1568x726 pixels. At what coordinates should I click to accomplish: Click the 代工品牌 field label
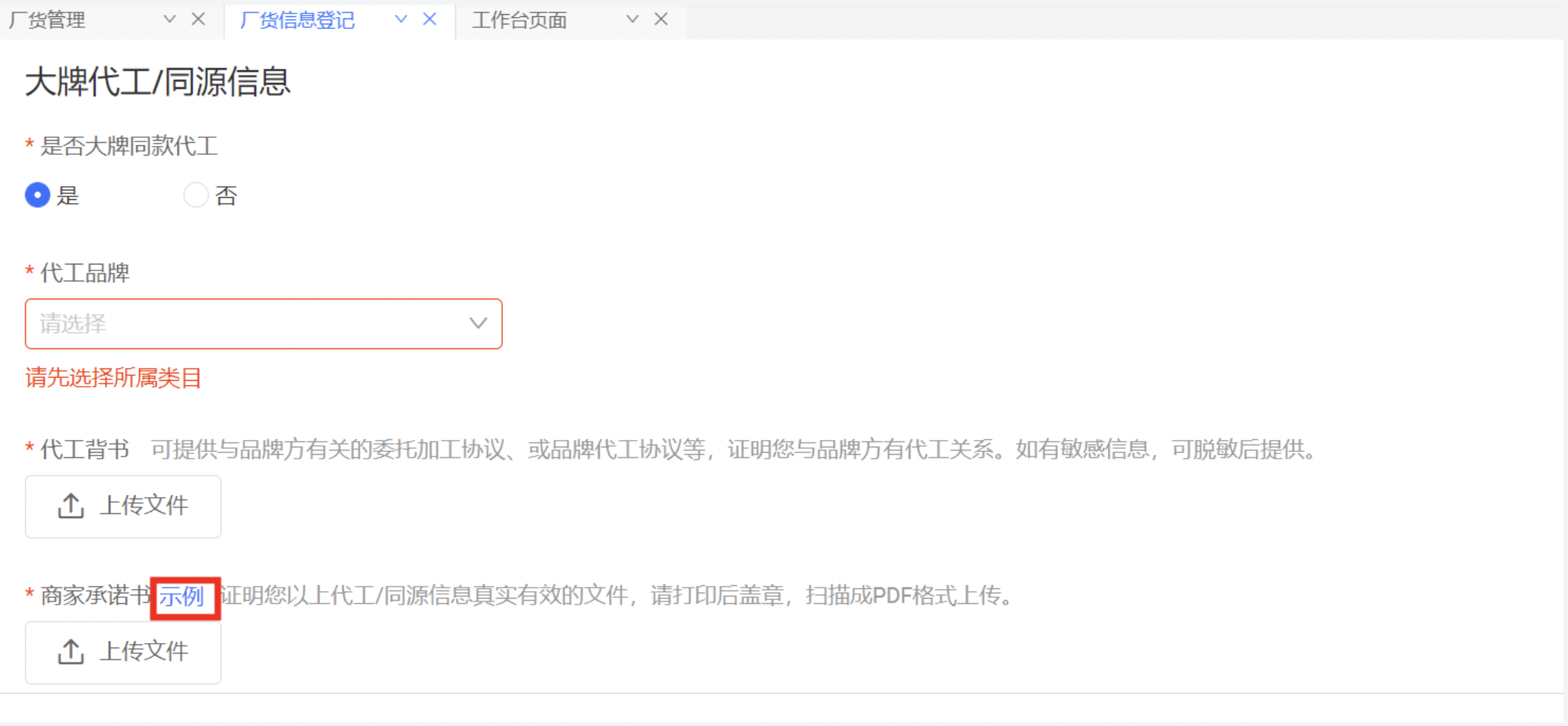[85, 273]
